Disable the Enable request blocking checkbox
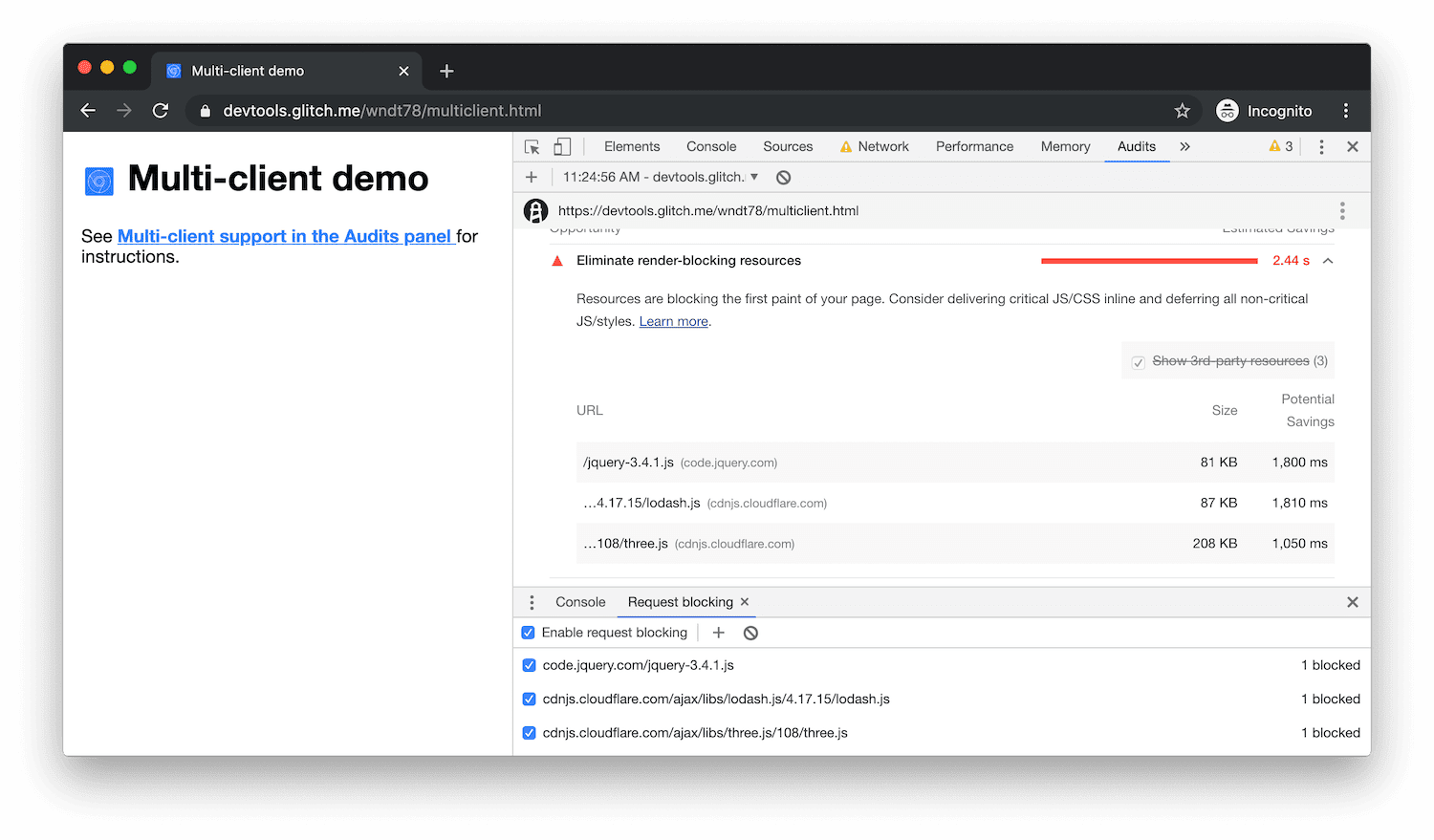1434x840 pixels. [528, 633]
